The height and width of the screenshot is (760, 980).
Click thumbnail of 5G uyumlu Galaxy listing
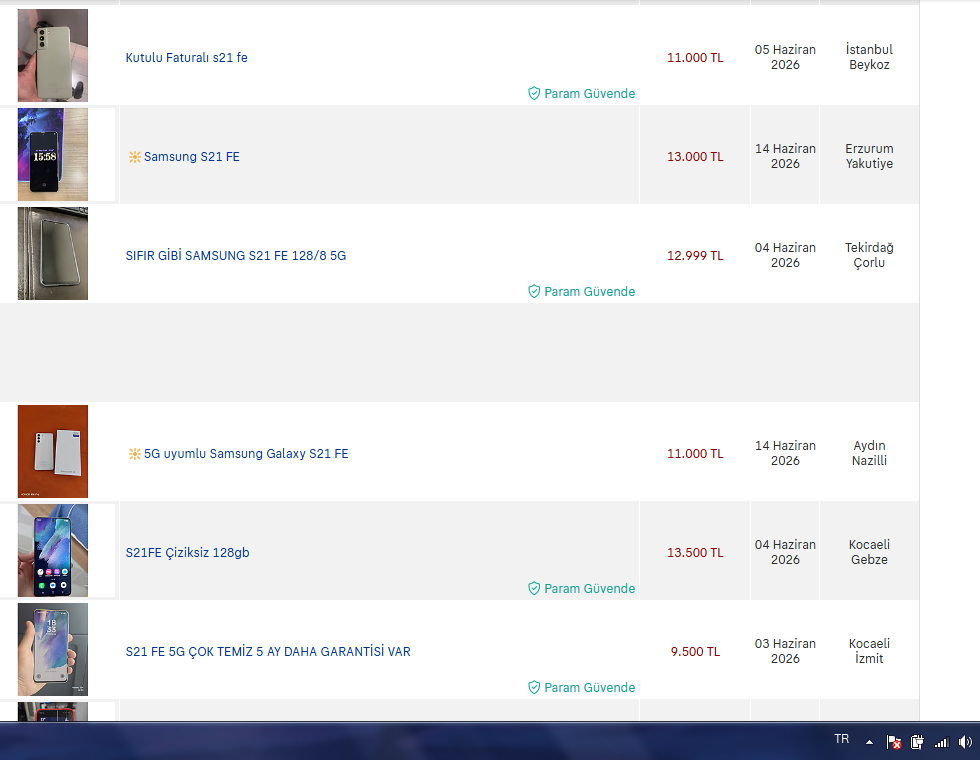click(x=52, y=451)
